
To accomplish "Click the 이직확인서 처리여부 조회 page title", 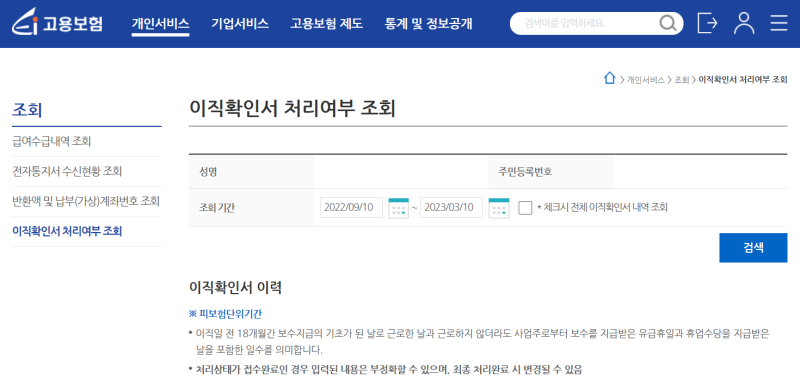I will pyautogui.click(x=292, y=108).
